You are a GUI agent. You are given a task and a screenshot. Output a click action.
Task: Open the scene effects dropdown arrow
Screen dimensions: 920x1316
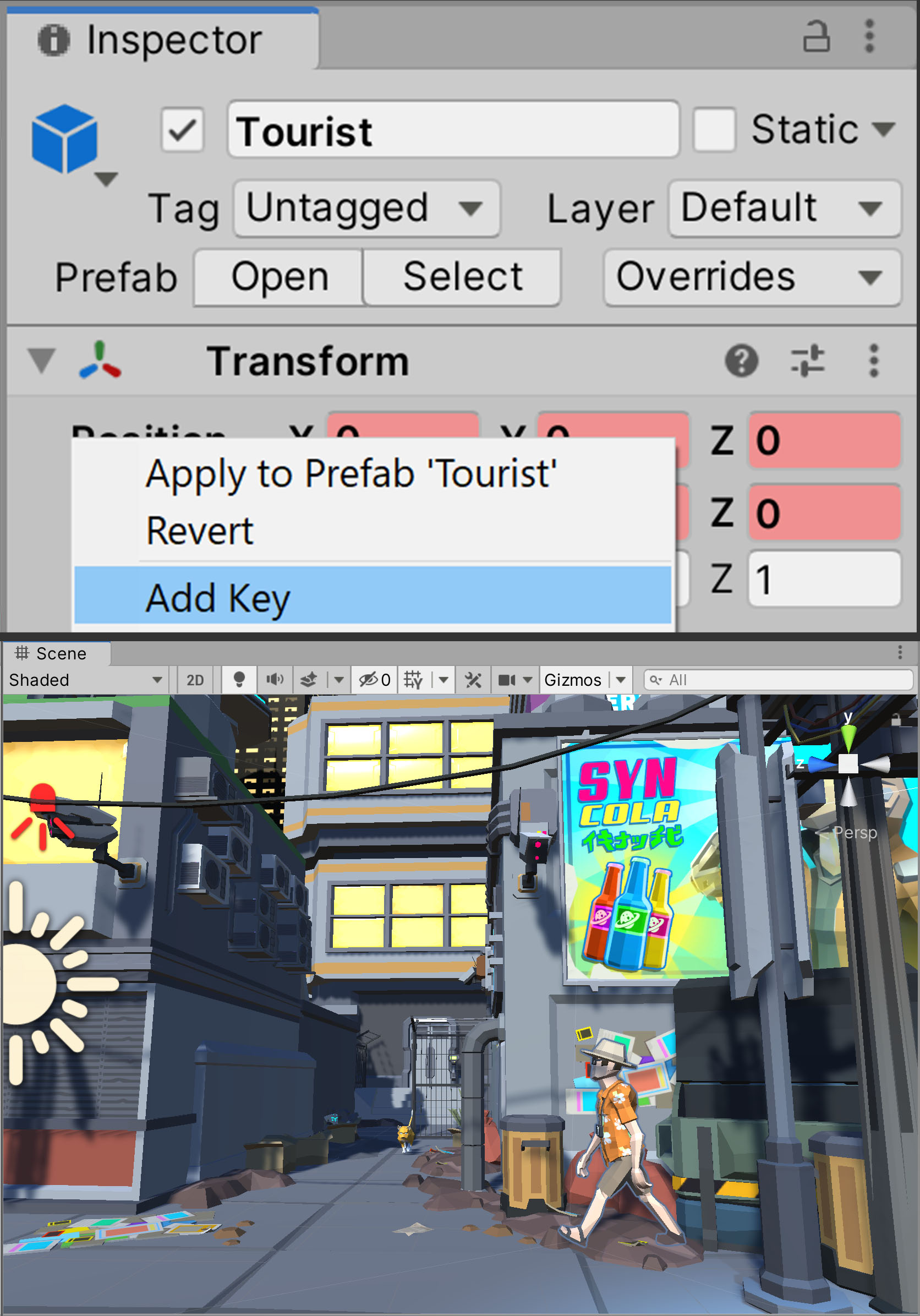pyautogui.click(x=339, y=680)
